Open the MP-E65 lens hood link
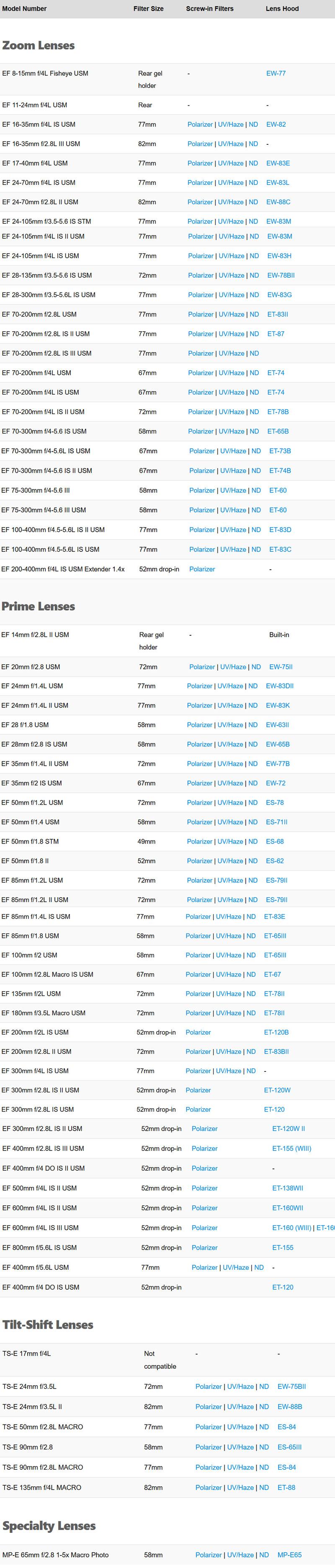The height and width of the screenshot is (1568, 335). click(289, 1555)
